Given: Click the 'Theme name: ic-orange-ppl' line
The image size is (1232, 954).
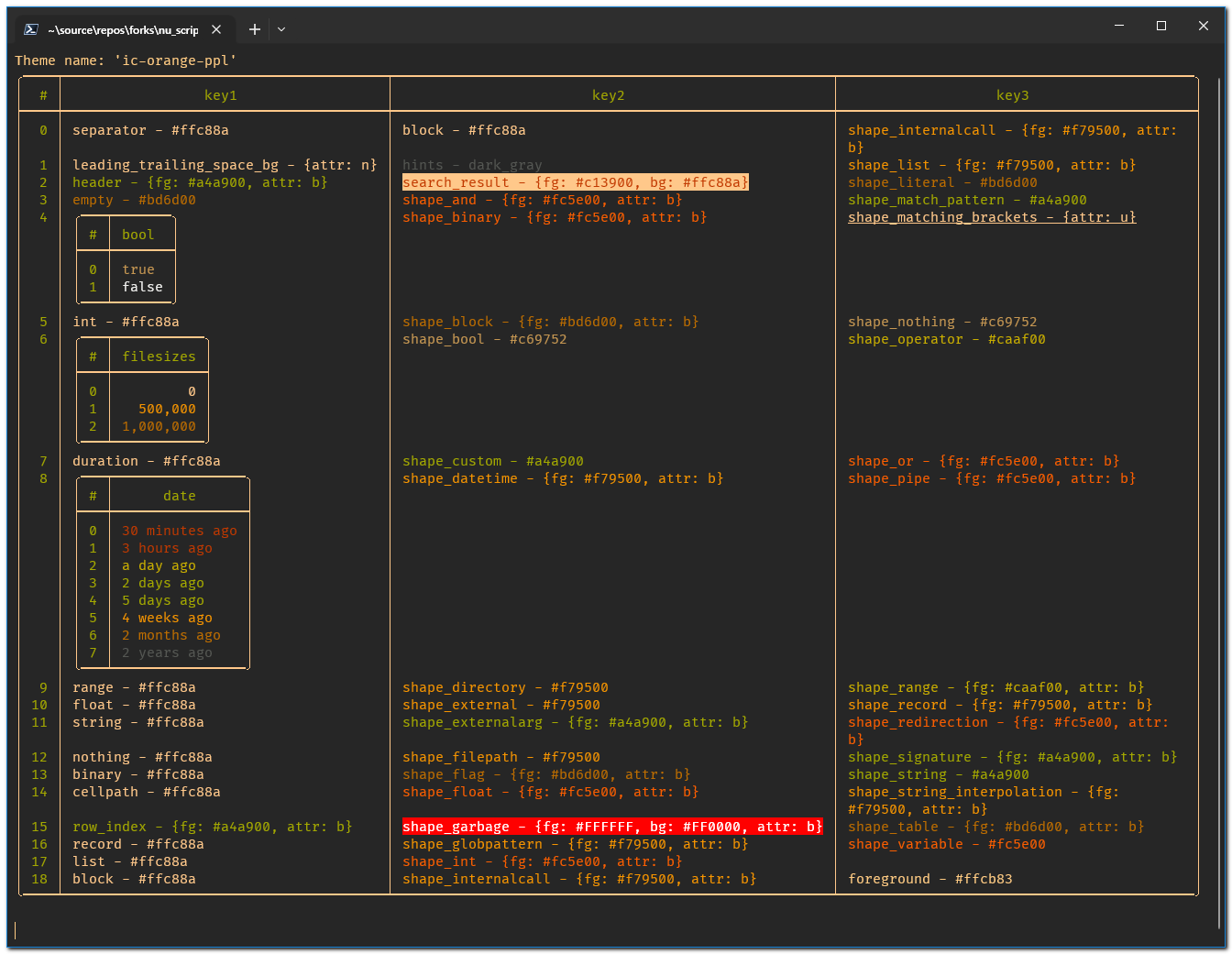Looking at the screenshot, I should click(126, 60).
